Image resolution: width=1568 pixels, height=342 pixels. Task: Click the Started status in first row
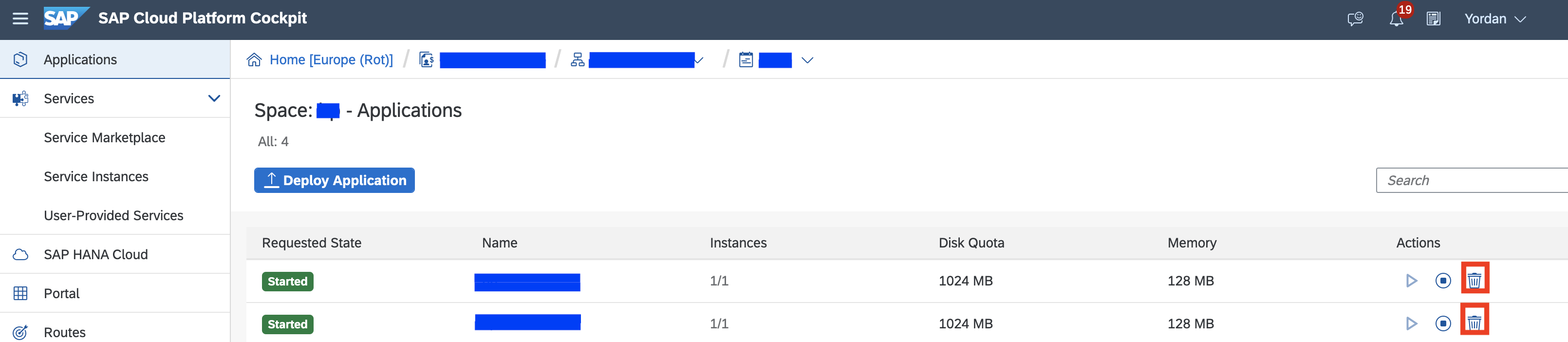coord(287,281)
